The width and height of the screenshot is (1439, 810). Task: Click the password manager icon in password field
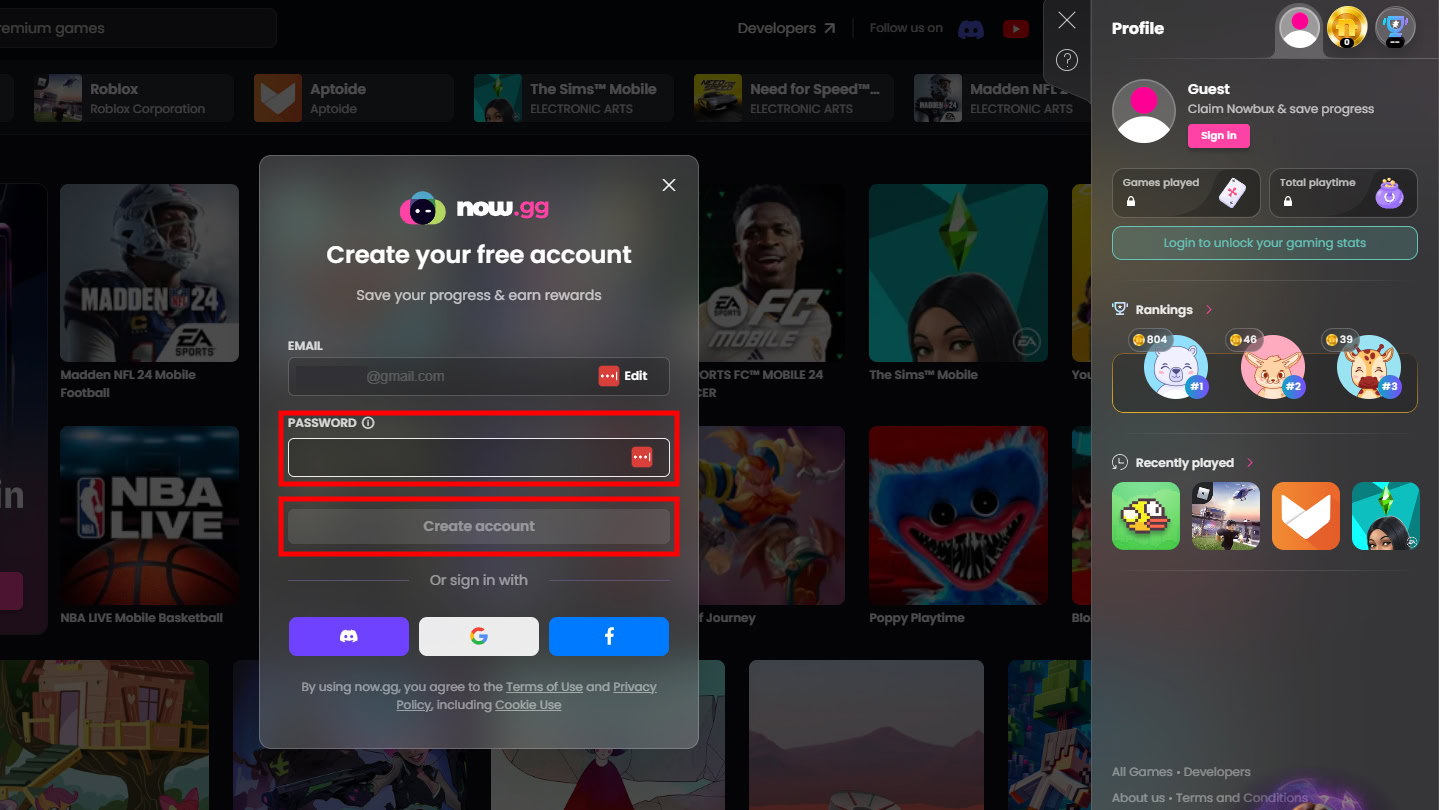[x=641, y=457]
